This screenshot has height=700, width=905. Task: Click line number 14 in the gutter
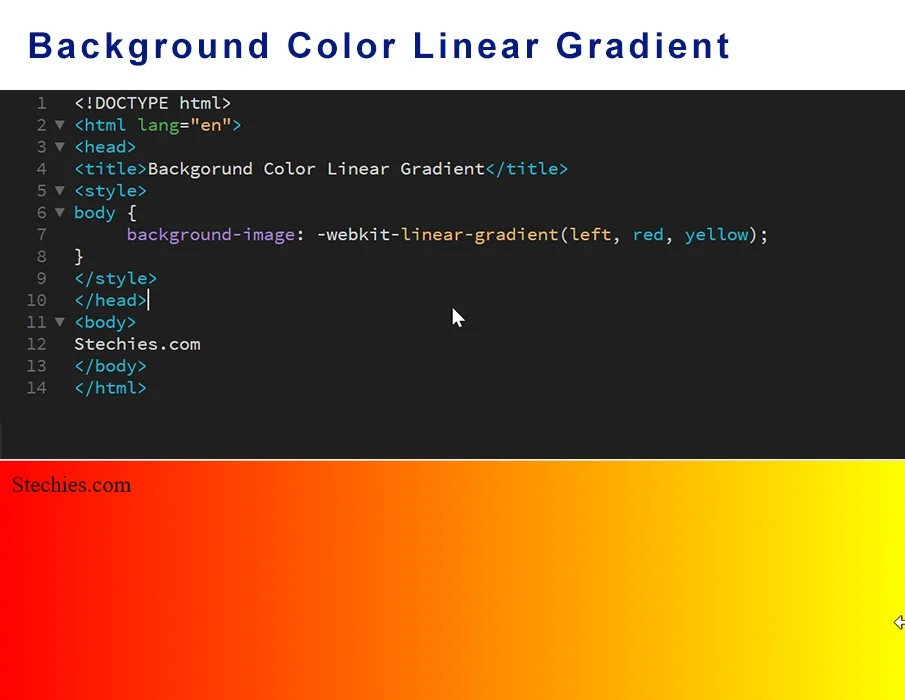(36, 388)
